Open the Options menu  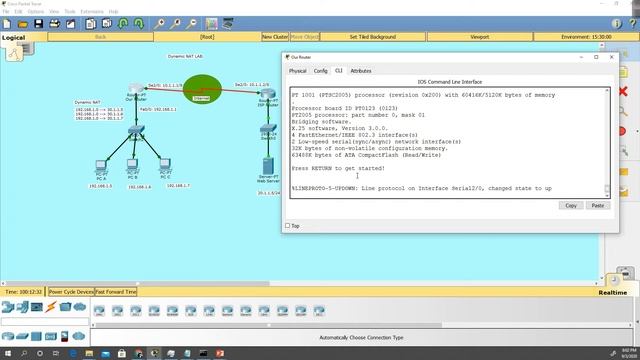(x=36, y=11)
